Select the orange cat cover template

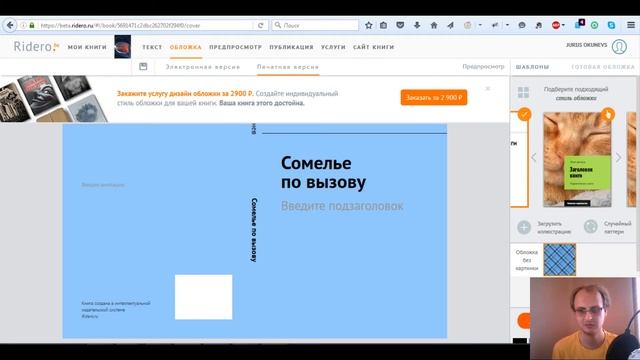[x=577, y=160]
